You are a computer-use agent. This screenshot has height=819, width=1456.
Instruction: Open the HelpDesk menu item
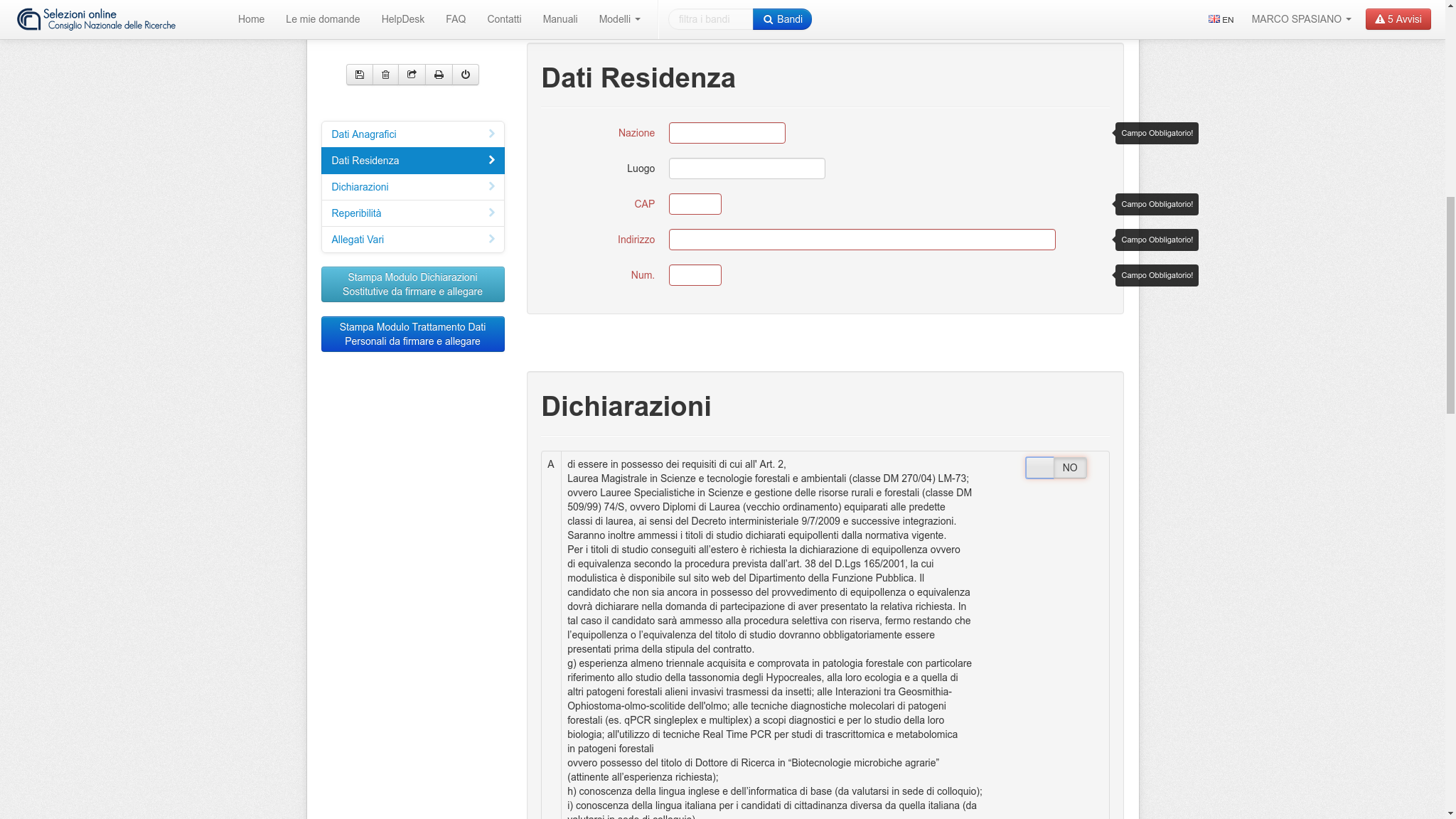[x=402, y=19]
